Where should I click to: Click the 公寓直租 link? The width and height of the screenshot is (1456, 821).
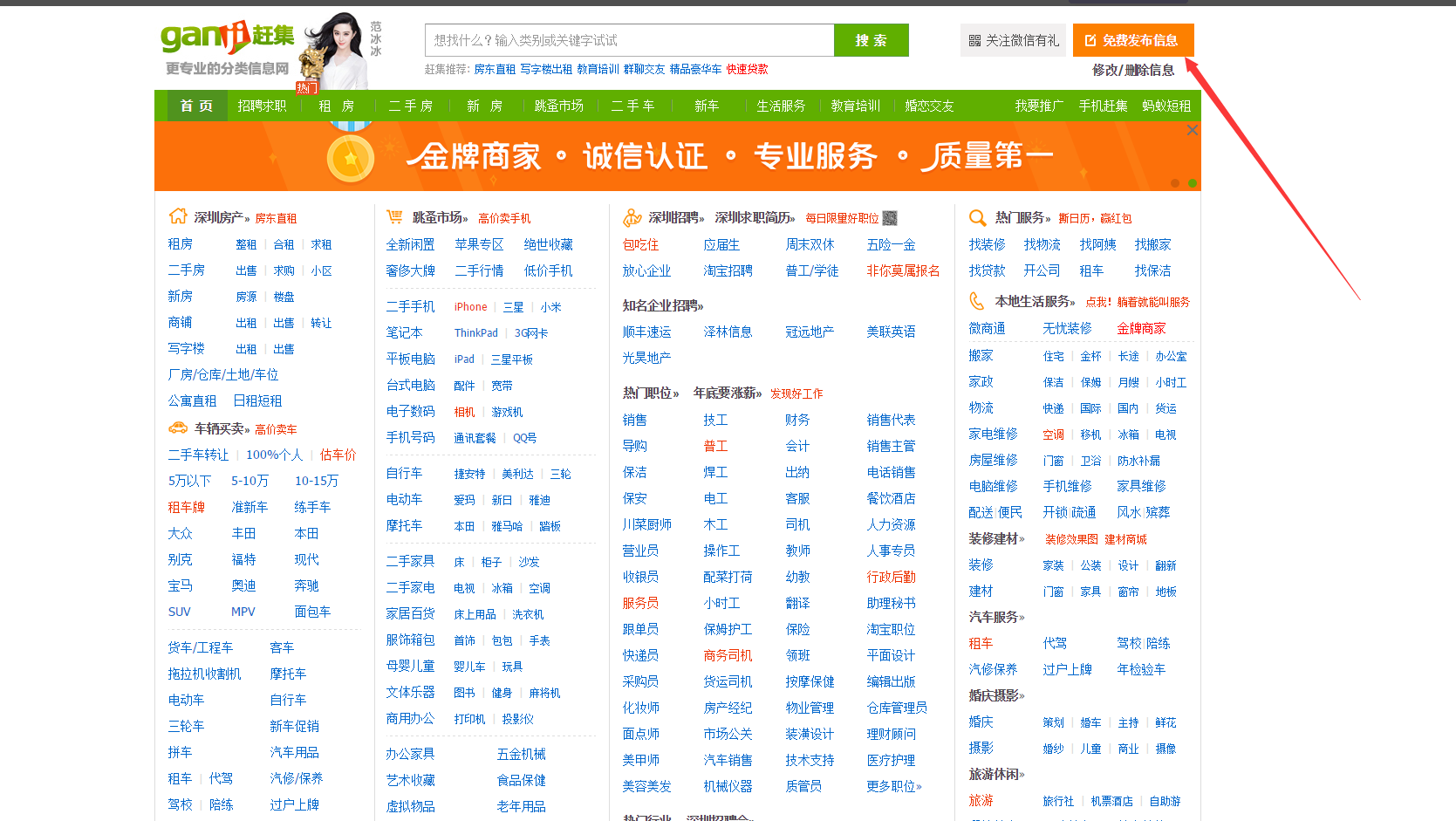point(192,401)
